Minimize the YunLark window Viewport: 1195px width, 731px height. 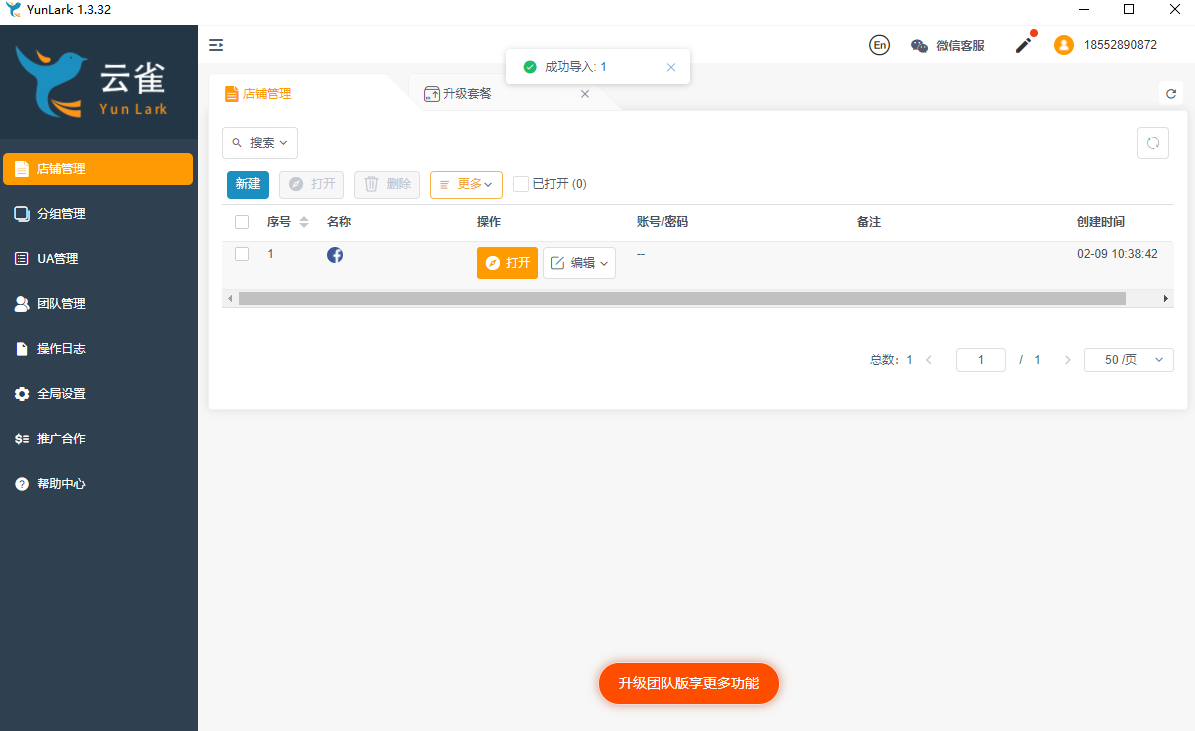(x=1084, y=10)
